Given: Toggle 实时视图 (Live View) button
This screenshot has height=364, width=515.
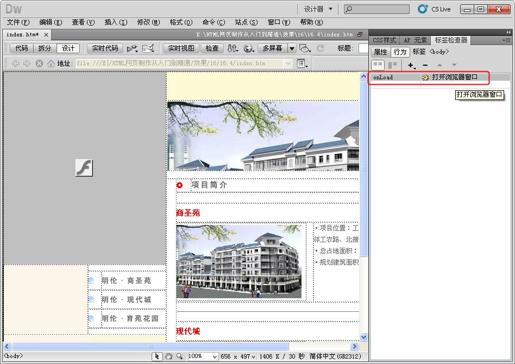Looking at the screenshot, I should click(x=181, y=48).
